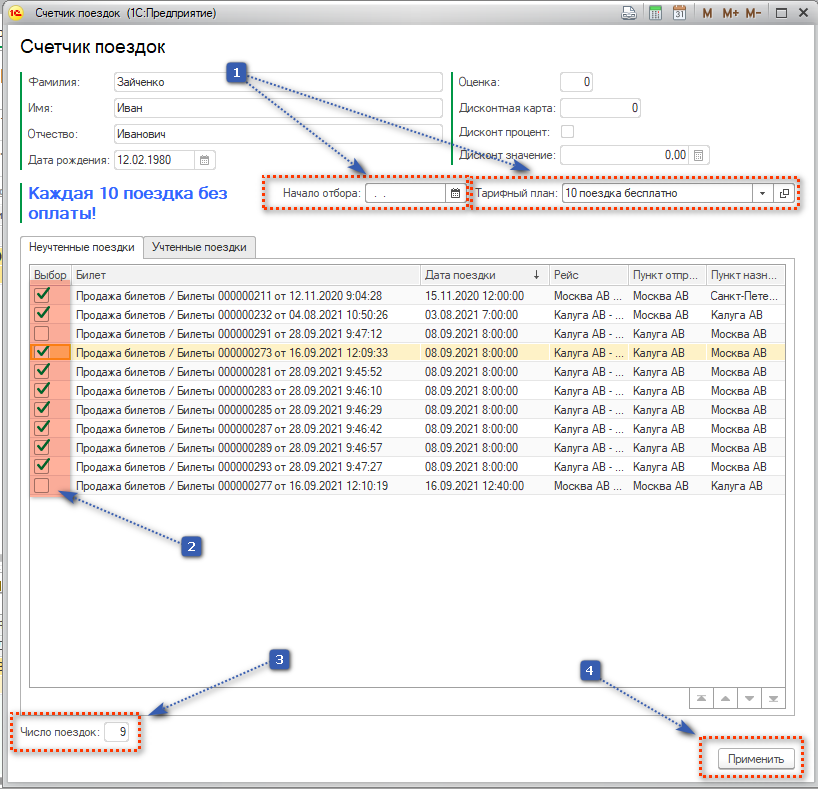This screenshot has width=818, height=790.
Task: Open calendar picker for Начало отбора
Action: pos(455,193)
